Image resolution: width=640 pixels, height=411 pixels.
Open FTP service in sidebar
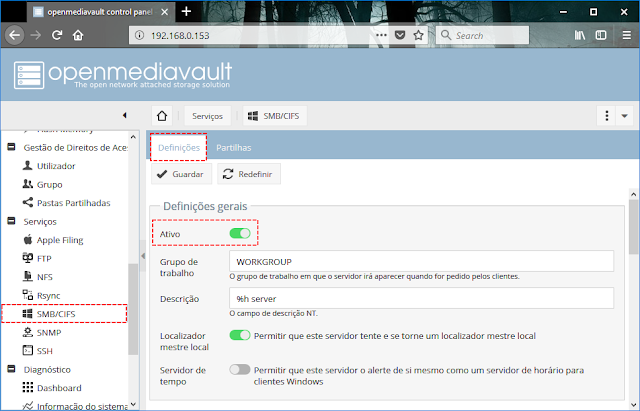pyautogui.click(x=37, y=258)
